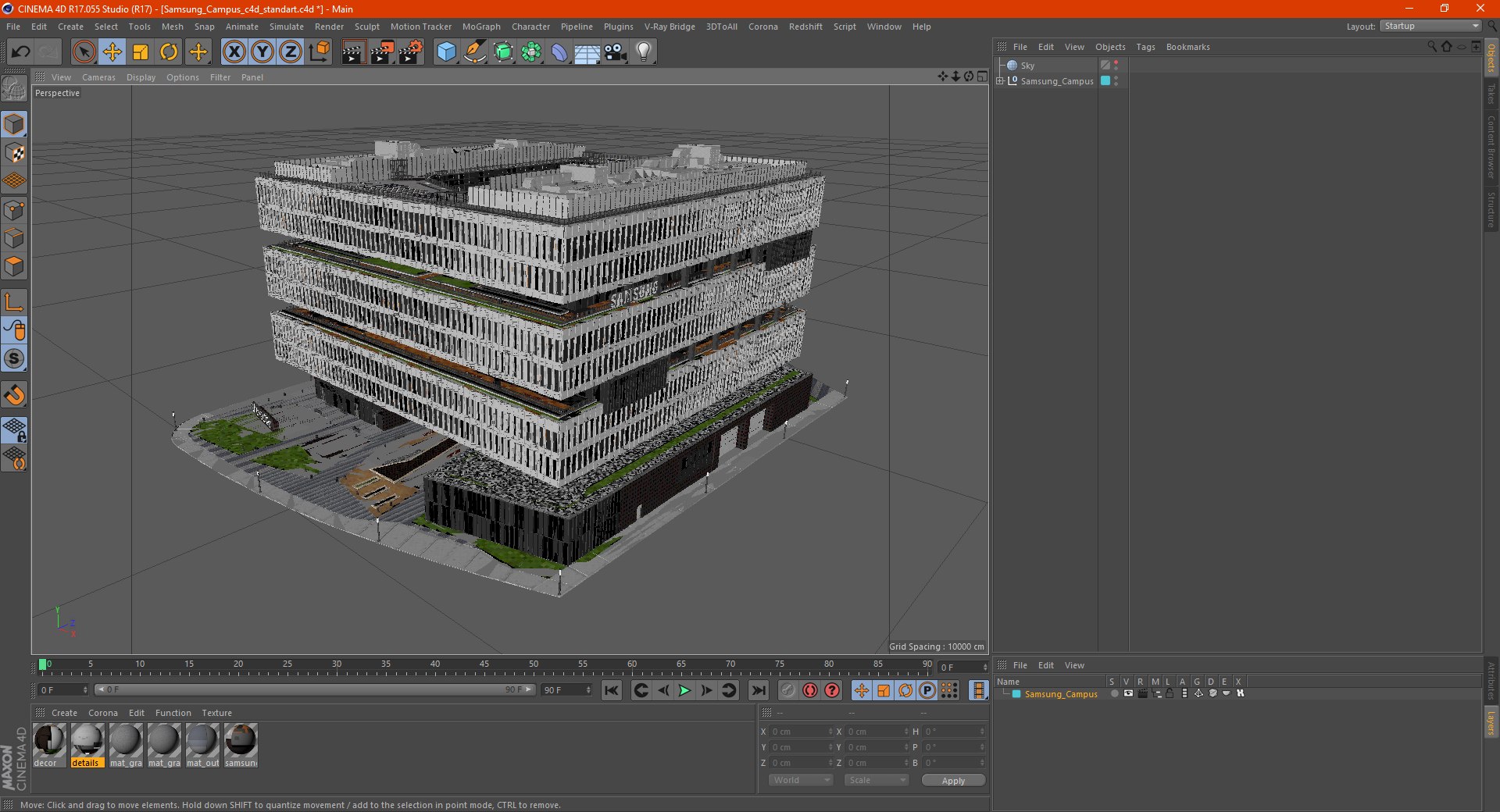Toggle Z axis lock
1500x812 pixels.
pyautogui.click(x=291, y=52)
